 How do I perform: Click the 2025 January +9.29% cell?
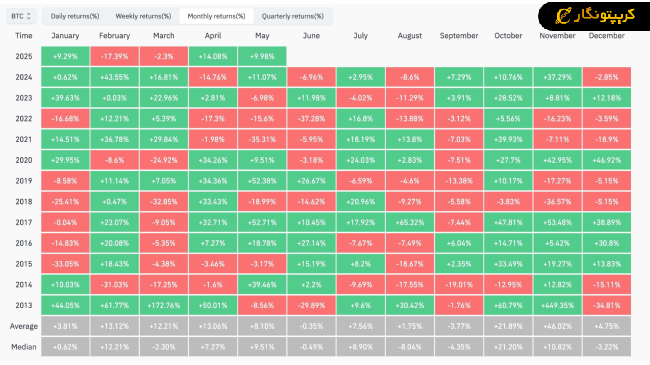coord(65,56)
